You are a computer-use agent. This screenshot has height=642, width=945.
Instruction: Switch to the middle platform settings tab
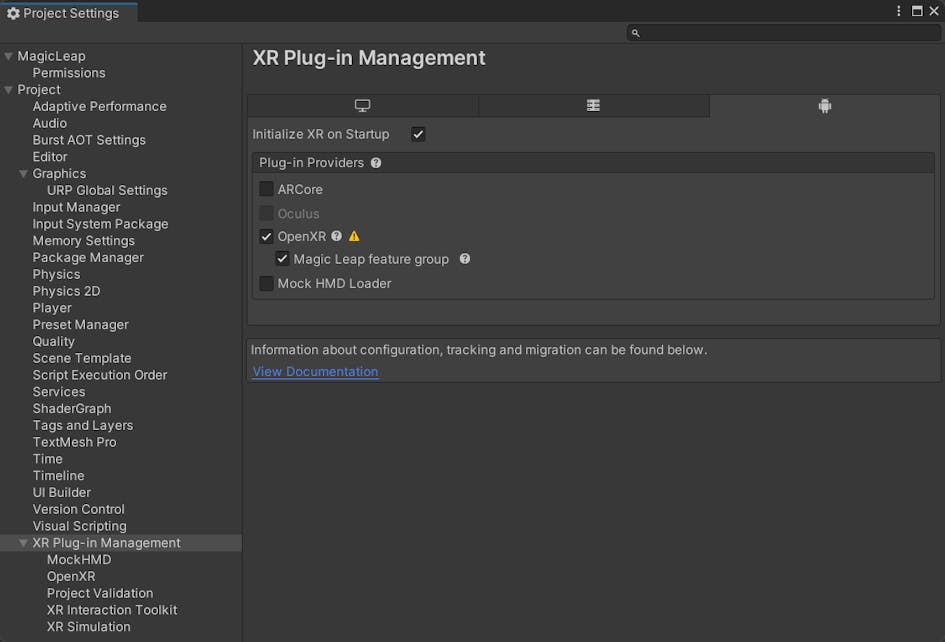(593, 104)
